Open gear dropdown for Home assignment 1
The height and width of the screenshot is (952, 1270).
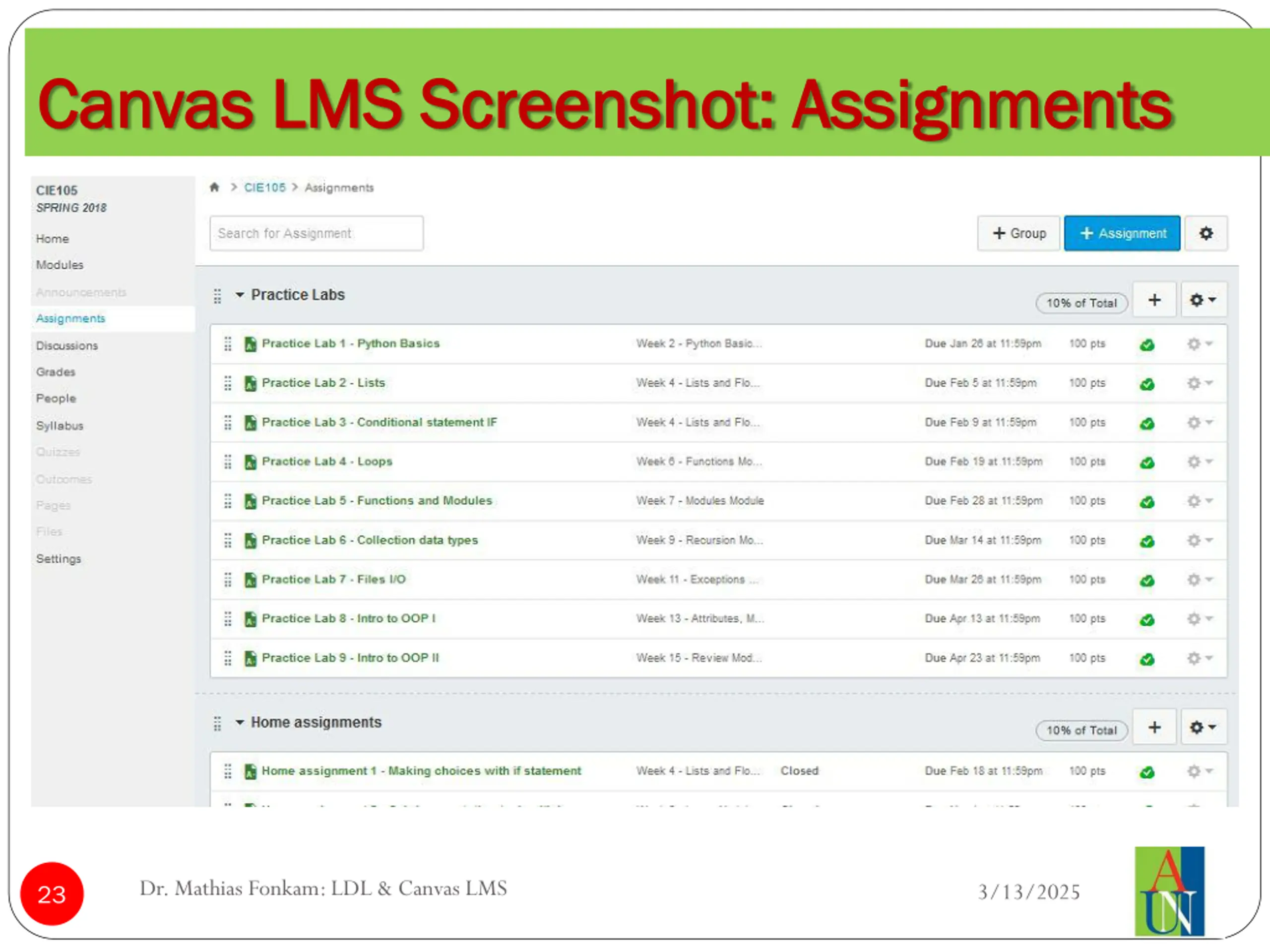point(1200,771)
